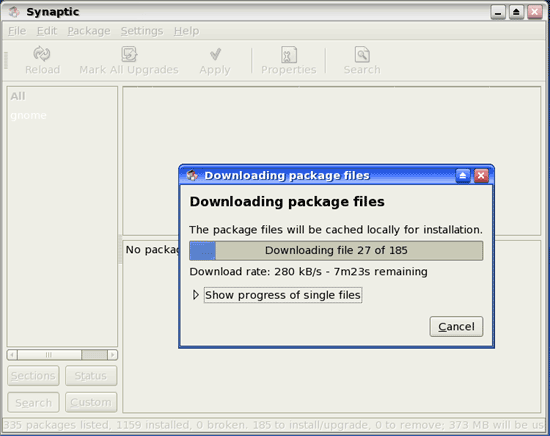This screenshot has height=436, width=550.
Task: Click the download progress bar
Action: point(336,250)
